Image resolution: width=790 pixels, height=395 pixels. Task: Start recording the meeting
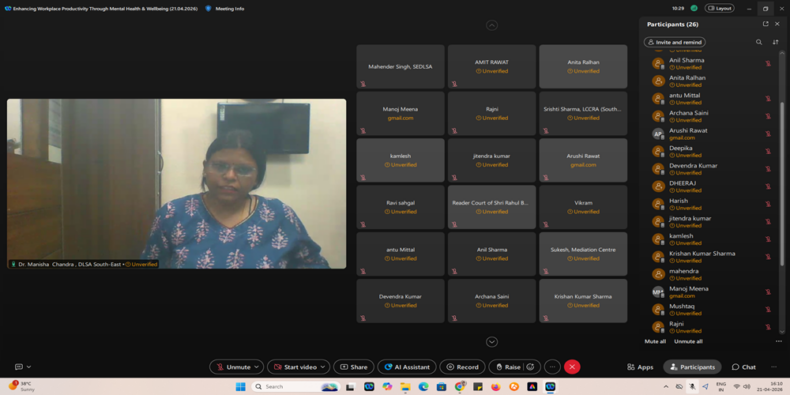pyautogui.click(x=462, y=367)
